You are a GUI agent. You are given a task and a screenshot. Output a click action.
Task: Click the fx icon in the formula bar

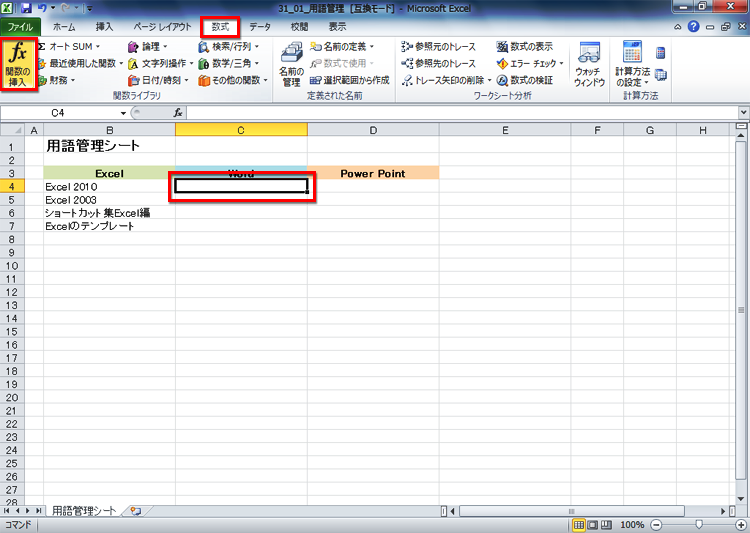(178, 113)
